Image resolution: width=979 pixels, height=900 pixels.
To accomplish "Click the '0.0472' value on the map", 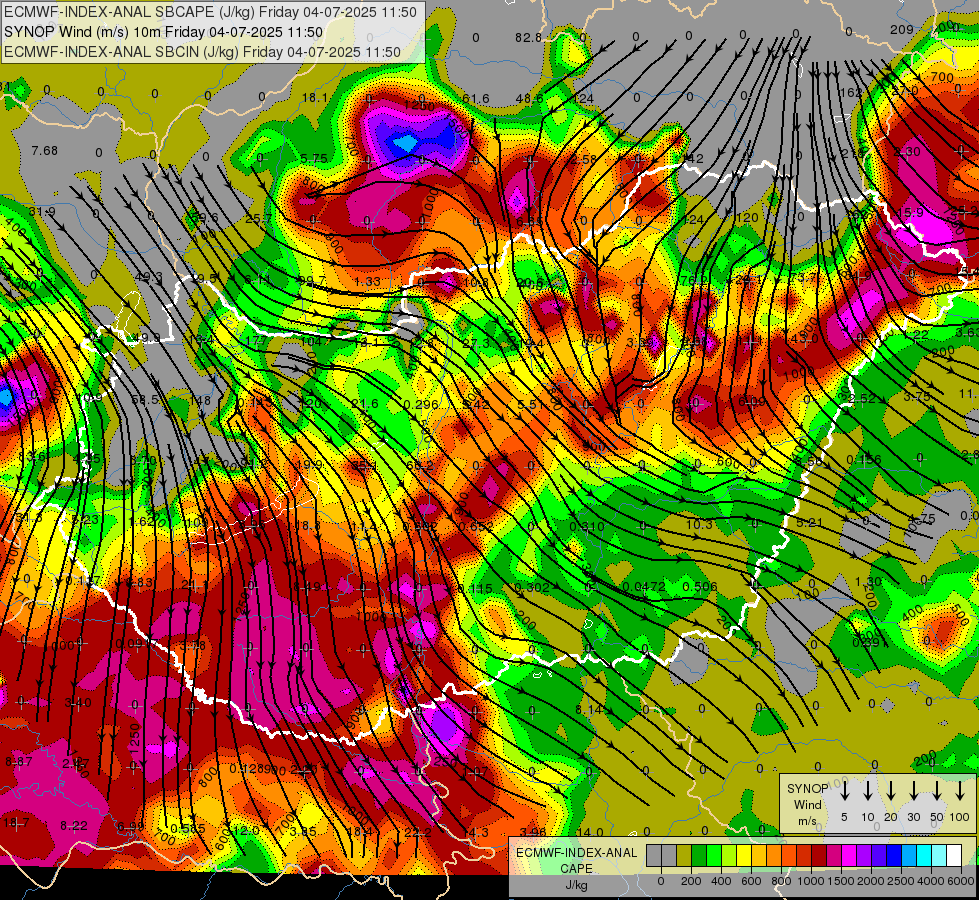I will pyautogui.click(x=644, y=586).
